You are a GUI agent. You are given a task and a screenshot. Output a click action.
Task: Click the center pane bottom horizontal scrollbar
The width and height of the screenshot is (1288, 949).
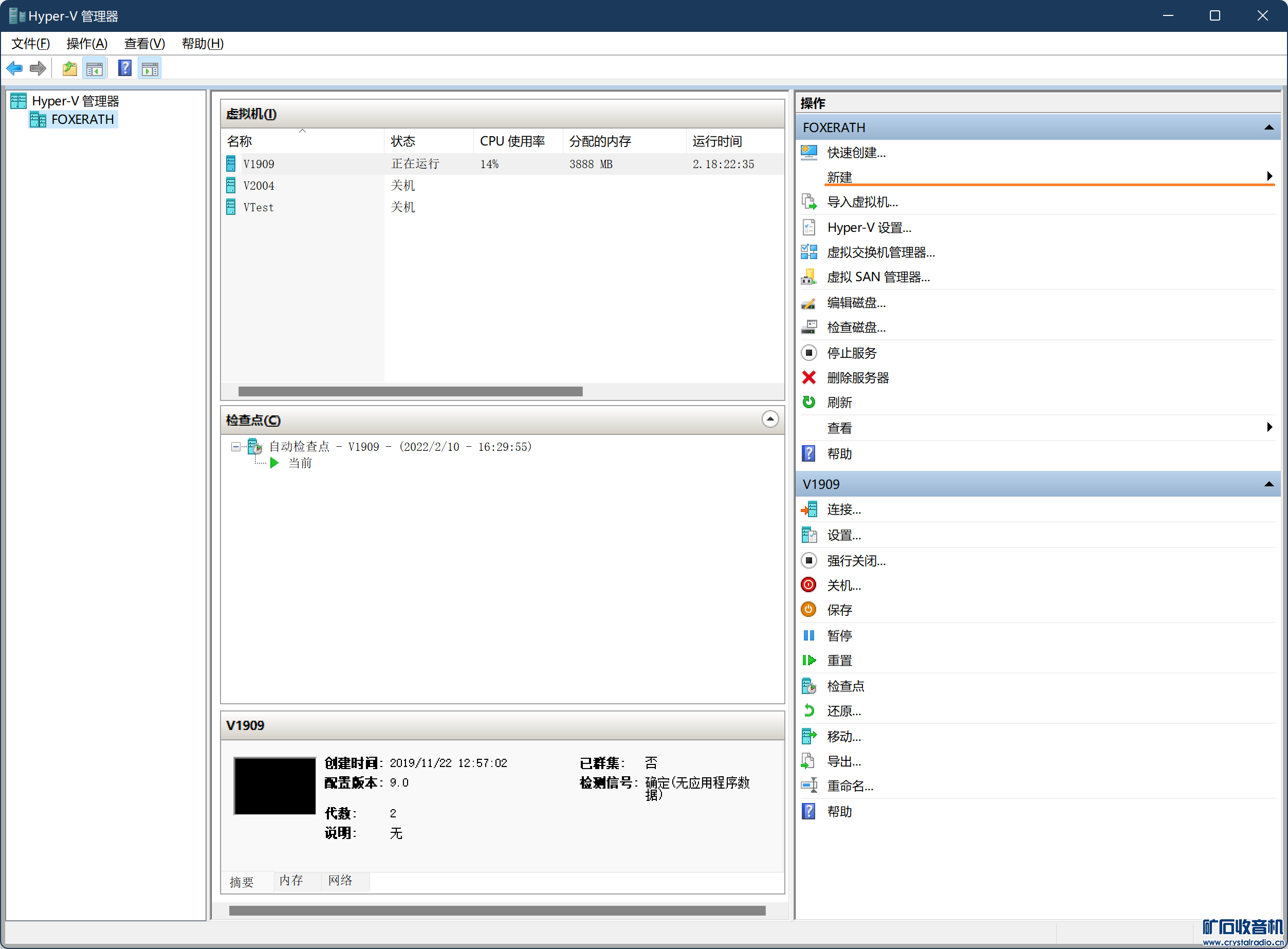point(498,910)
